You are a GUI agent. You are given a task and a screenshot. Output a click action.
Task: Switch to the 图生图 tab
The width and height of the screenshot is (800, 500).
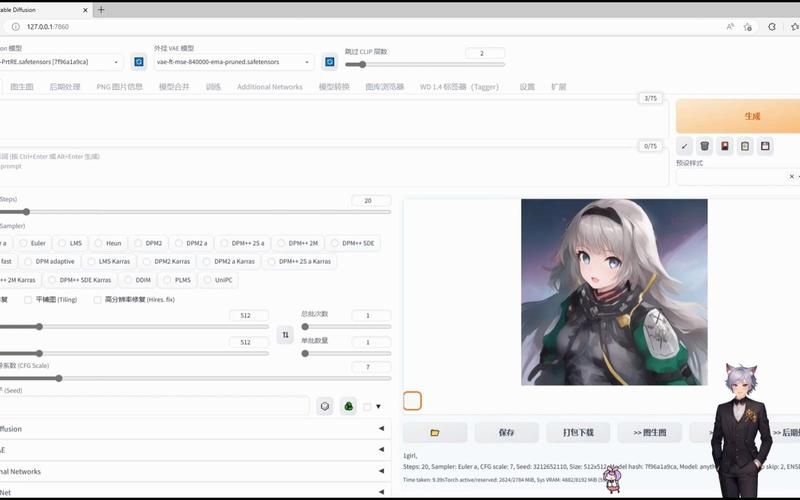22,87
